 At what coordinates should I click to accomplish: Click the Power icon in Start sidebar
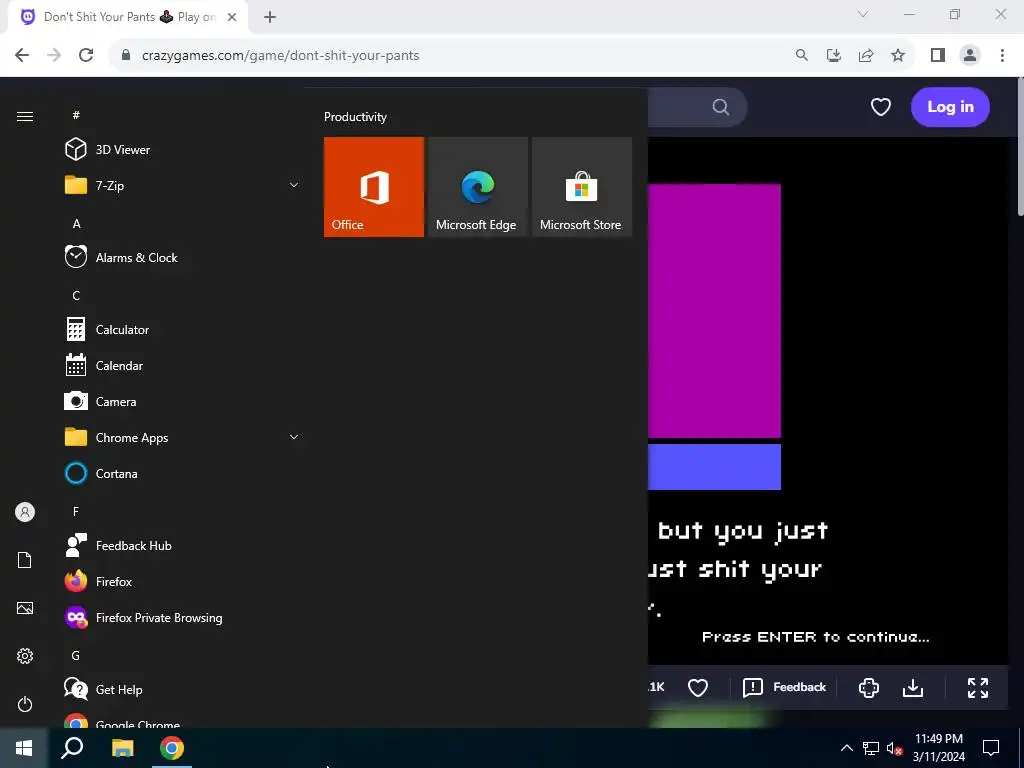25,704
